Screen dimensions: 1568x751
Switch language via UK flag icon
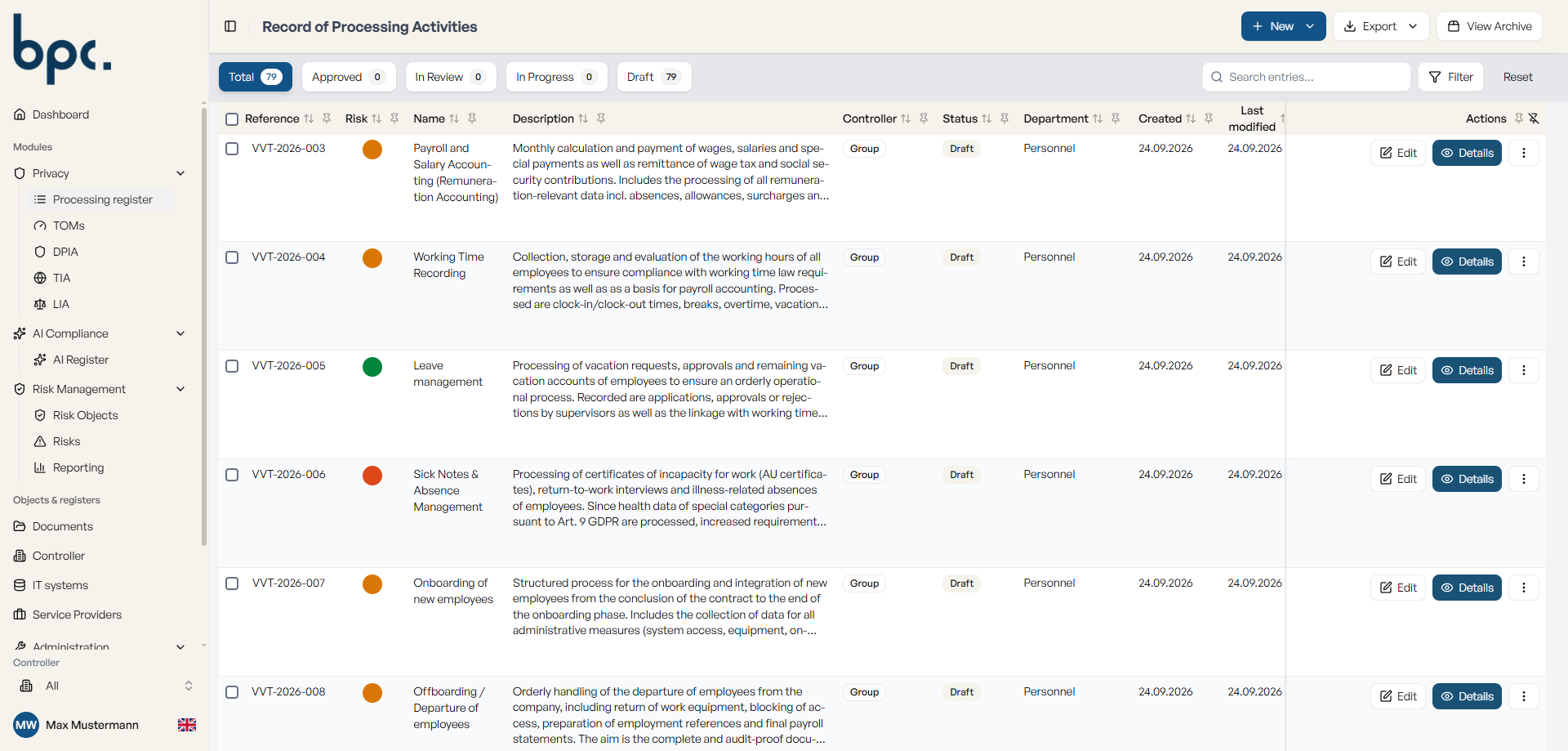click(187, 725)
